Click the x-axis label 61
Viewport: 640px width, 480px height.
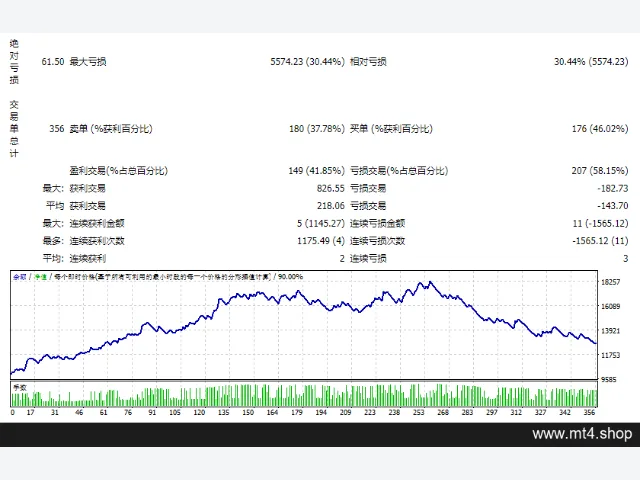click(x=104, y=412)
